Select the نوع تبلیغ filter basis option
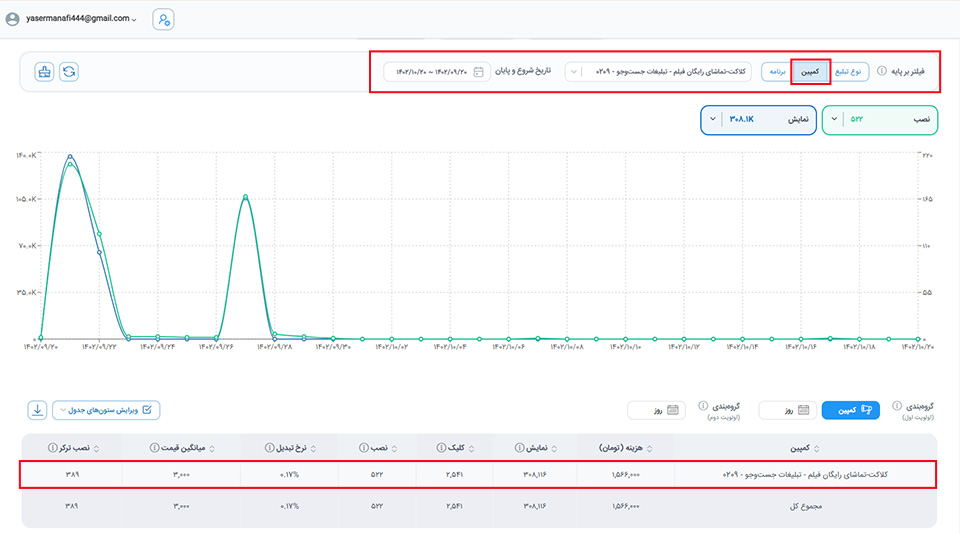Viewport: 960px width, 534px height. [851, 72]
